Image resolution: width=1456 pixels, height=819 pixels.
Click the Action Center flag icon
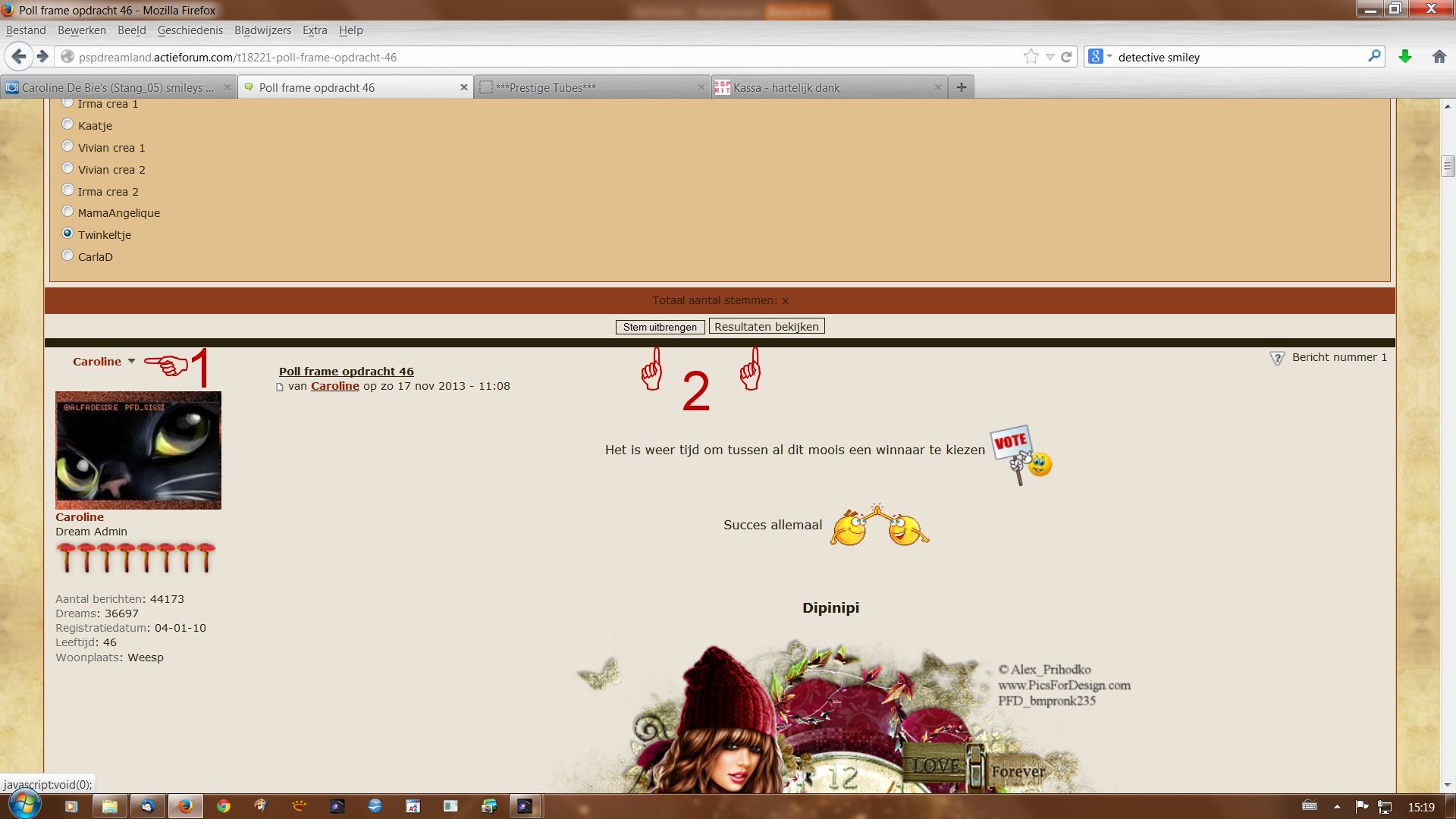pyautogui.click(x=1361, y=807)
